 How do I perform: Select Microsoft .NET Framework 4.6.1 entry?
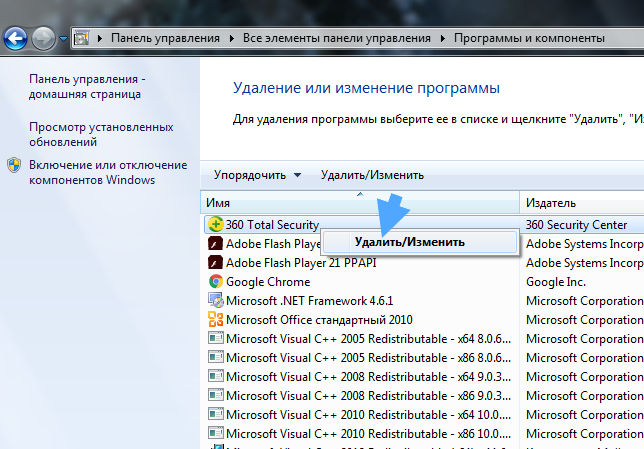310,301
